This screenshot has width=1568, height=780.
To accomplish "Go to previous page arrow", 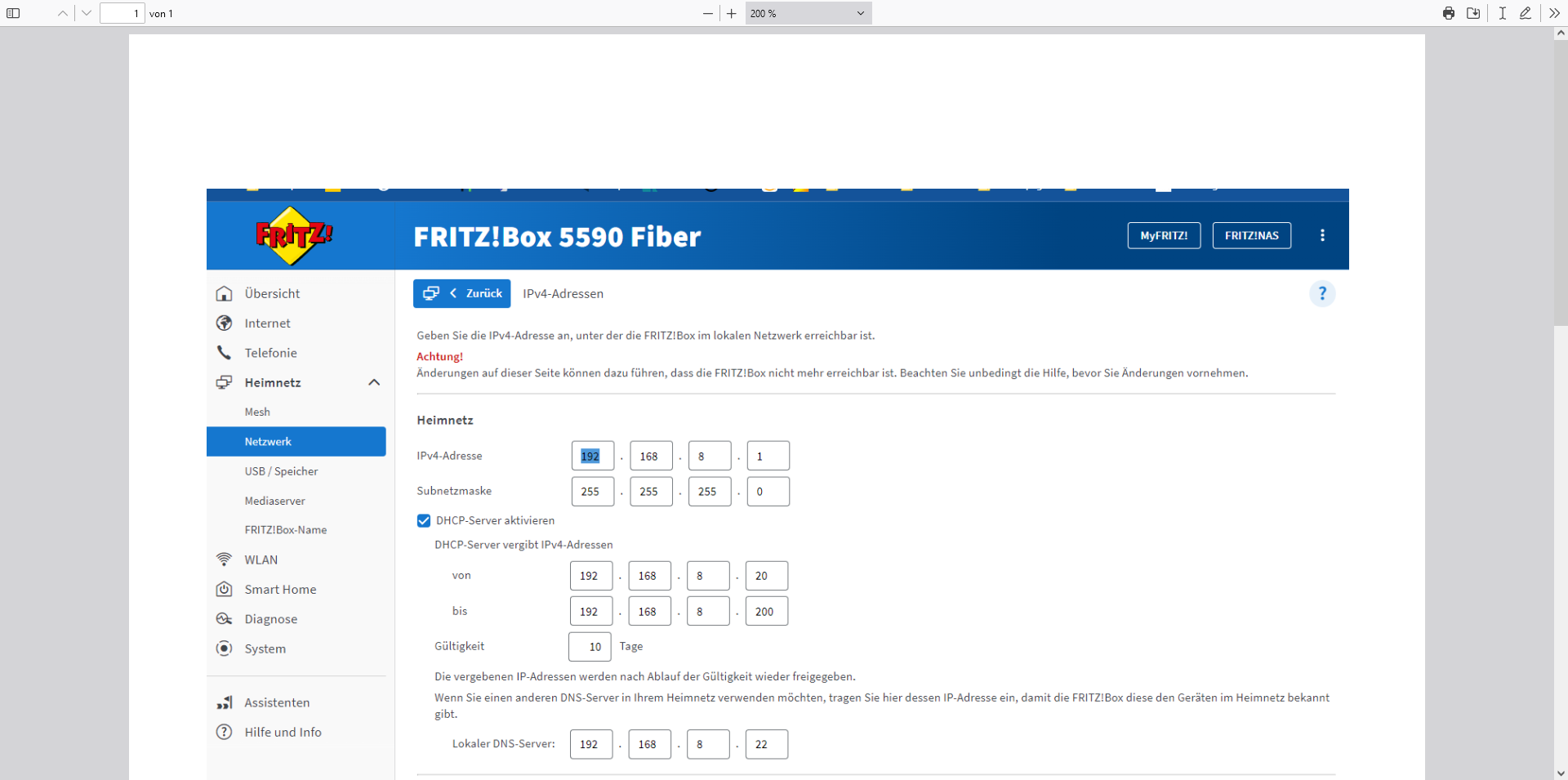I will [63, 13].
